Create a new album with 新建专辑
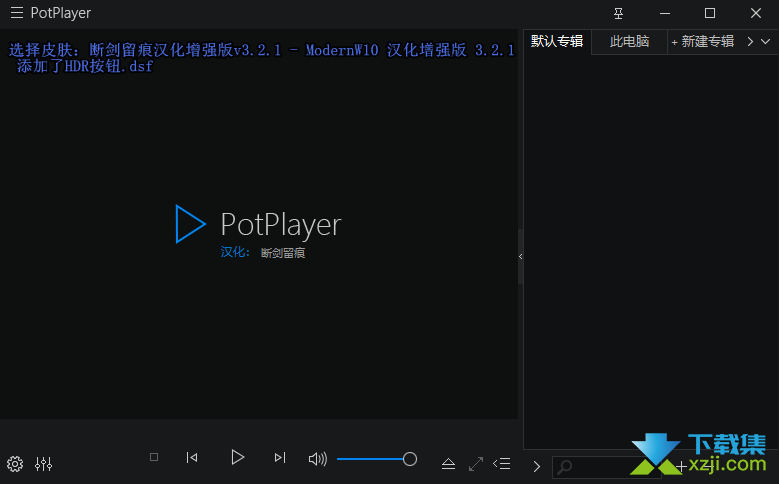Image resolution: width=779 pixels, height=484 pixels. [x=702, y=42]
